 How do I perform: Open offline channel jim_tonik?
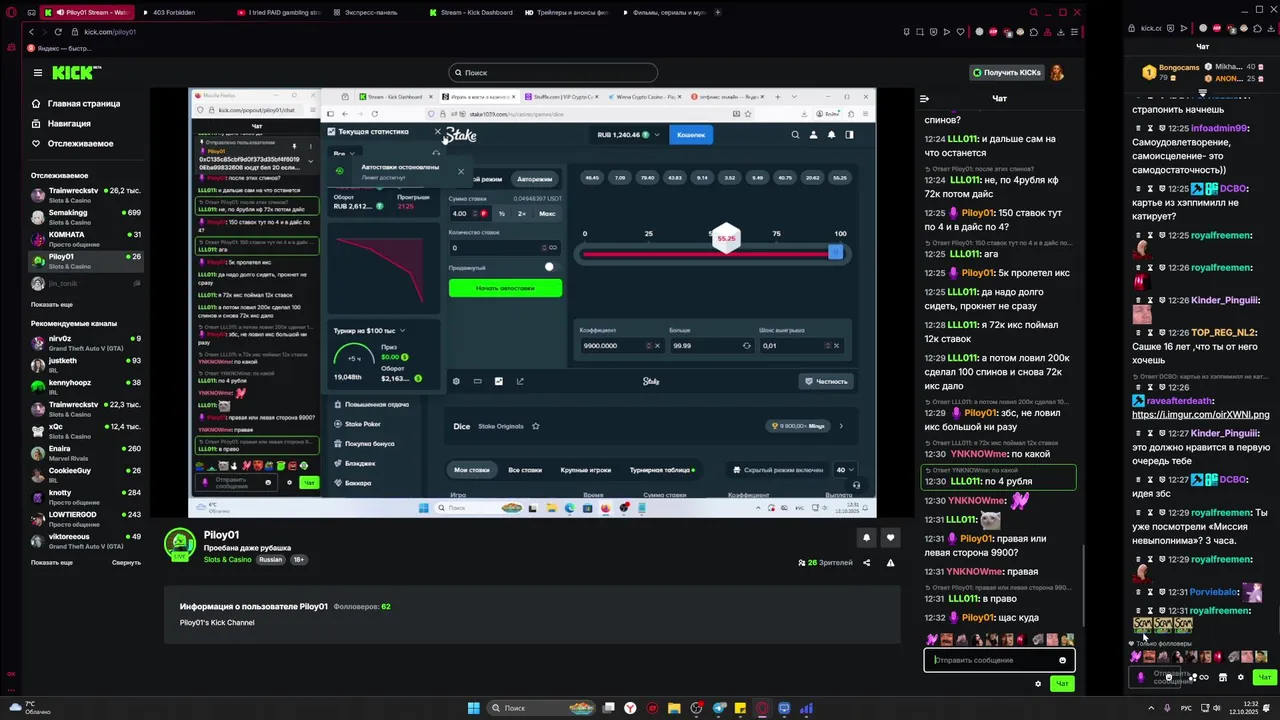click(86, 283)
